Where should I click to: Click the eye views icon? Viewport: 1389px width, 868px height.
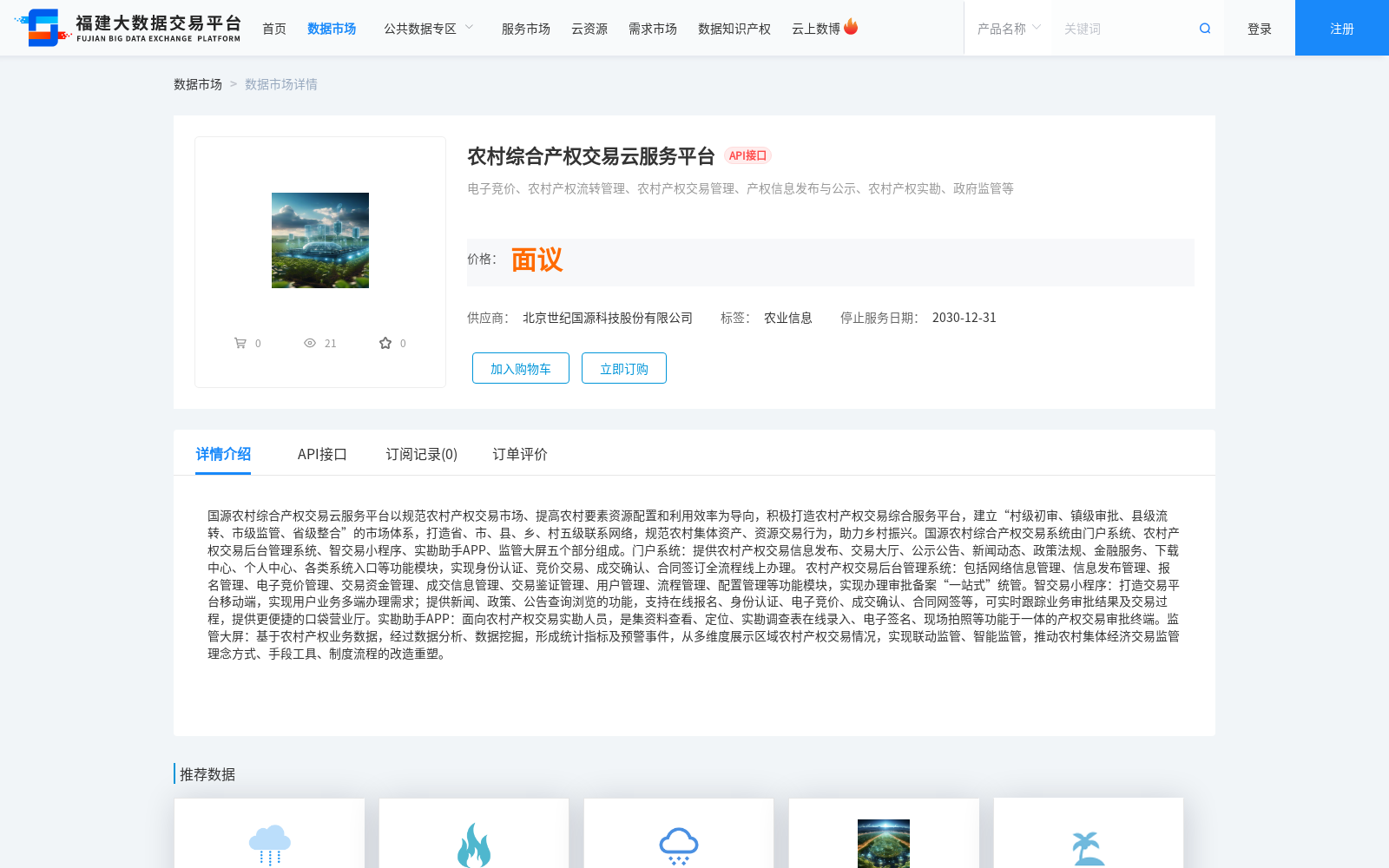coord(310,343)
